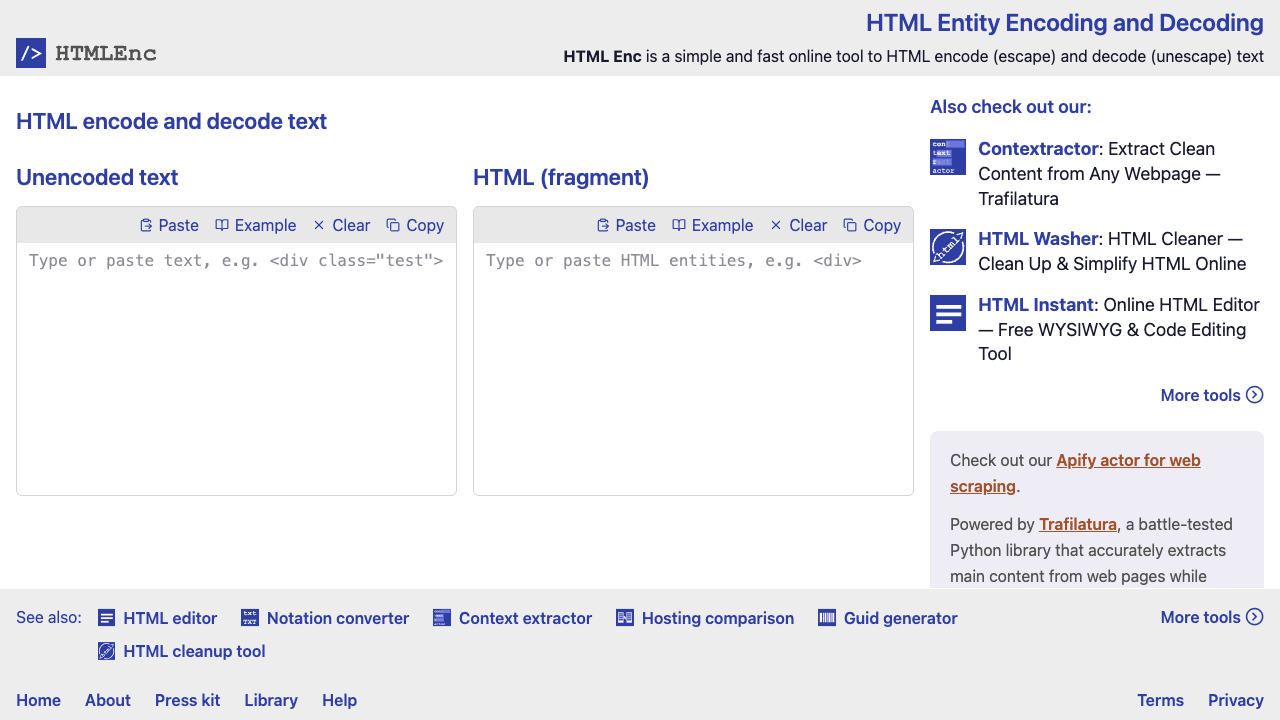1280x720 pixels.
Task: Copy the HTML fragment output
Action: click(872, 225)
